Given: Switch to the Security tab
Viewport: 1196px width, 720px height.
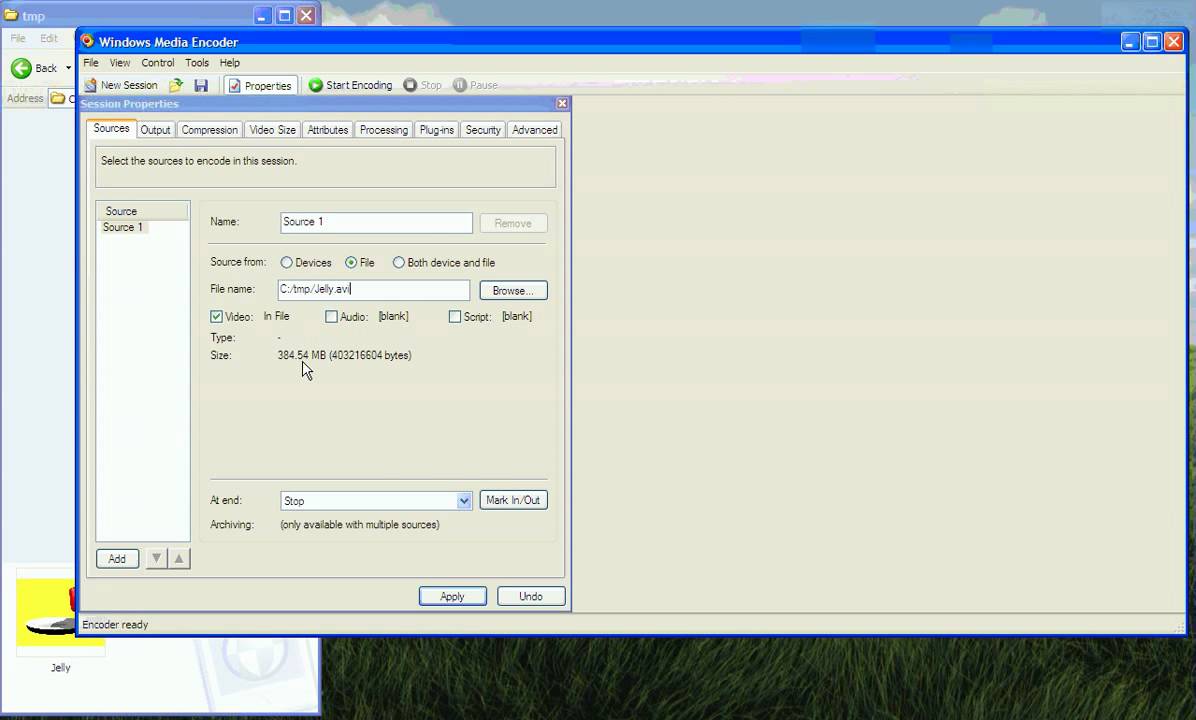Looking at the screenshot, I should point(483,130).
